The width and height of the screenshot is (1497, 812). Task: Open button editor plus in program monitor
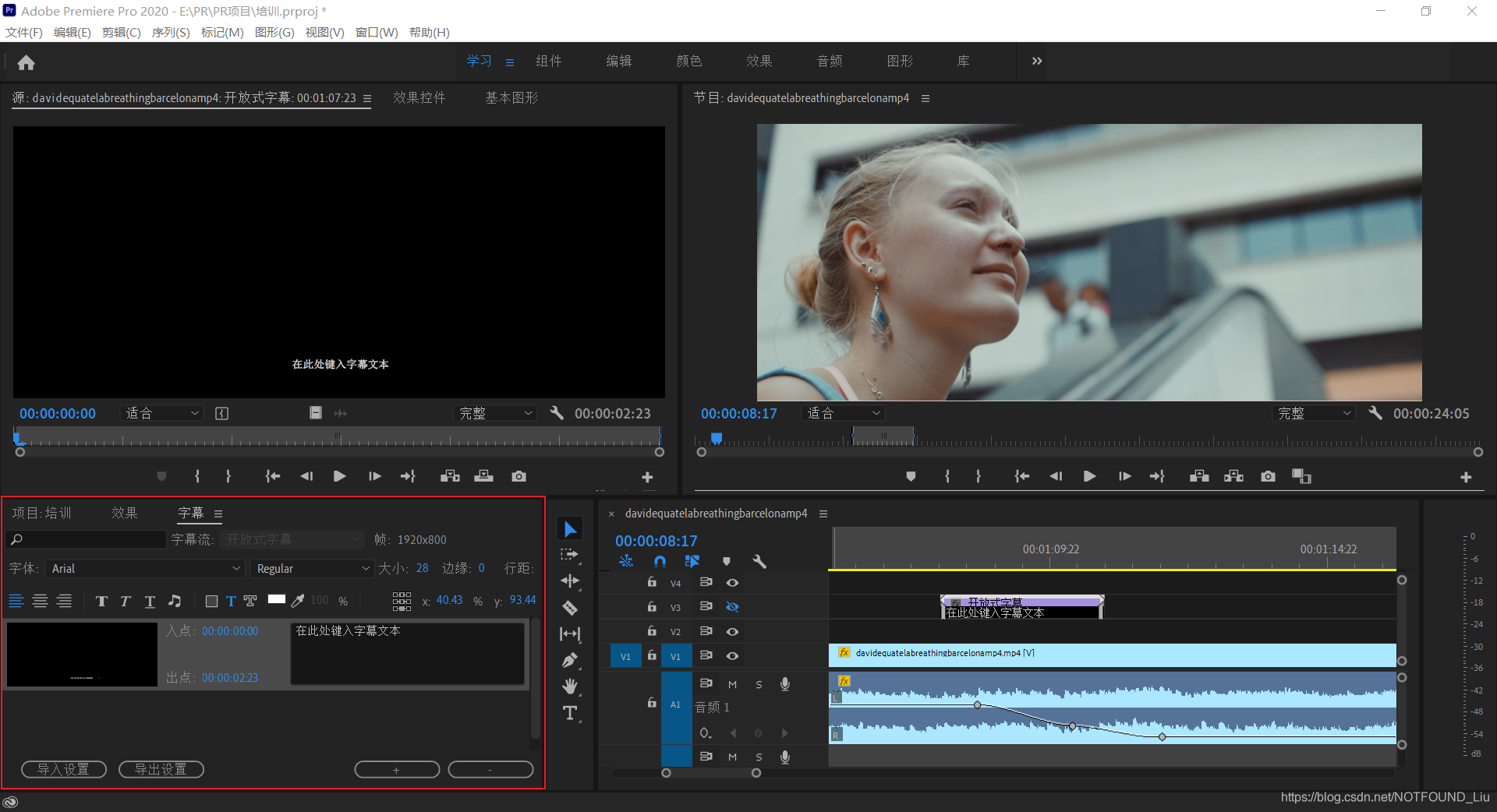tap(1466, 477)
